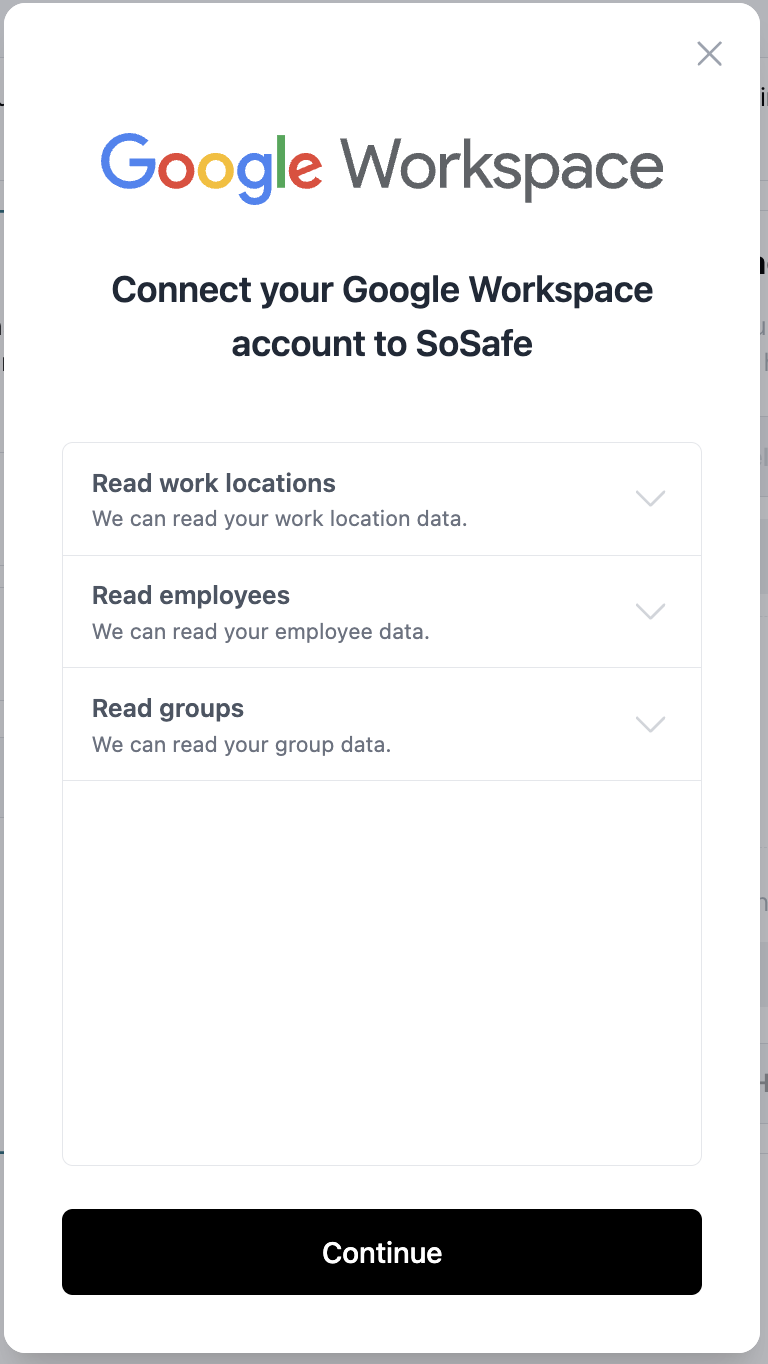The width and height of the screenshot is (768, 1364).
Task: Click empty space below the permissions list
Action: (x=382, y=970)
